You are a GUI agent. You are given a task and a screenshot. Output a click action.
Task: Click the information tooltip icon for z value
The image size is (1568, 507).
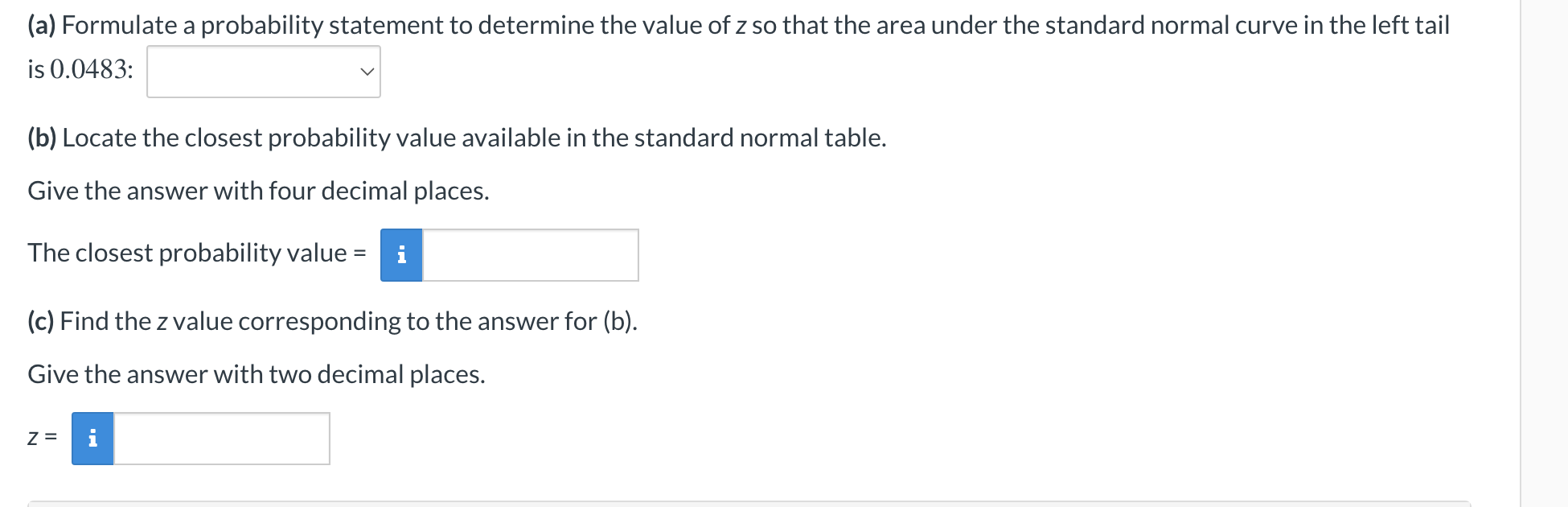pyautogui.click(x=93, y=439)
